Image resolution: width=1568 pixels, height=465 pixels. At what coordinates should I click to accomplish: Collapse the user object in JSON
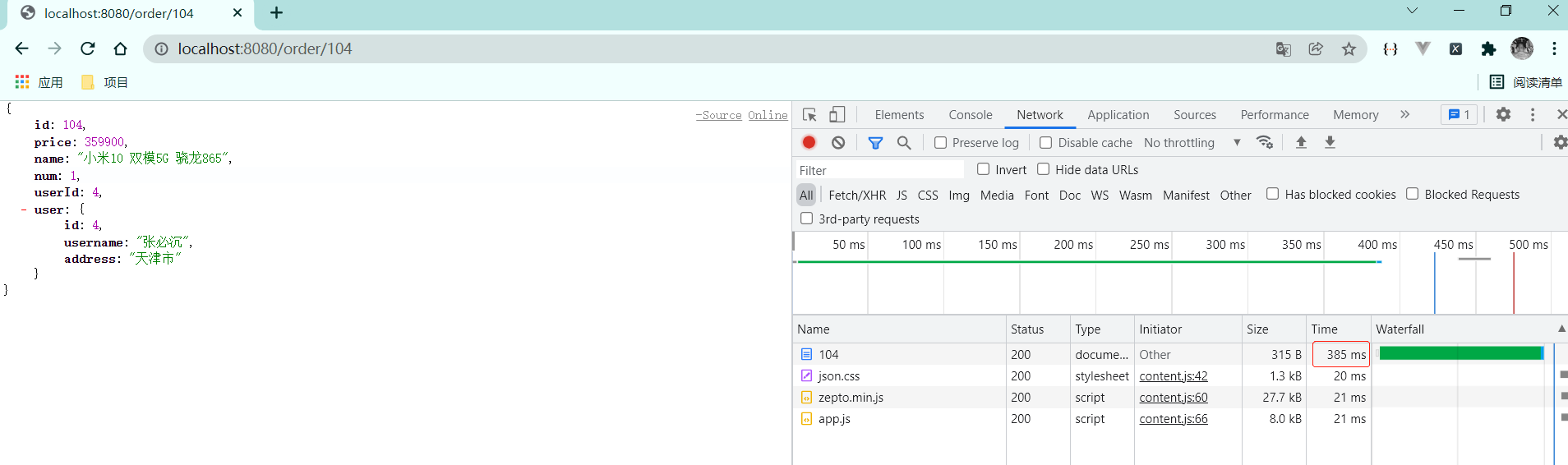pyautogui.click(x=24, y=209)
